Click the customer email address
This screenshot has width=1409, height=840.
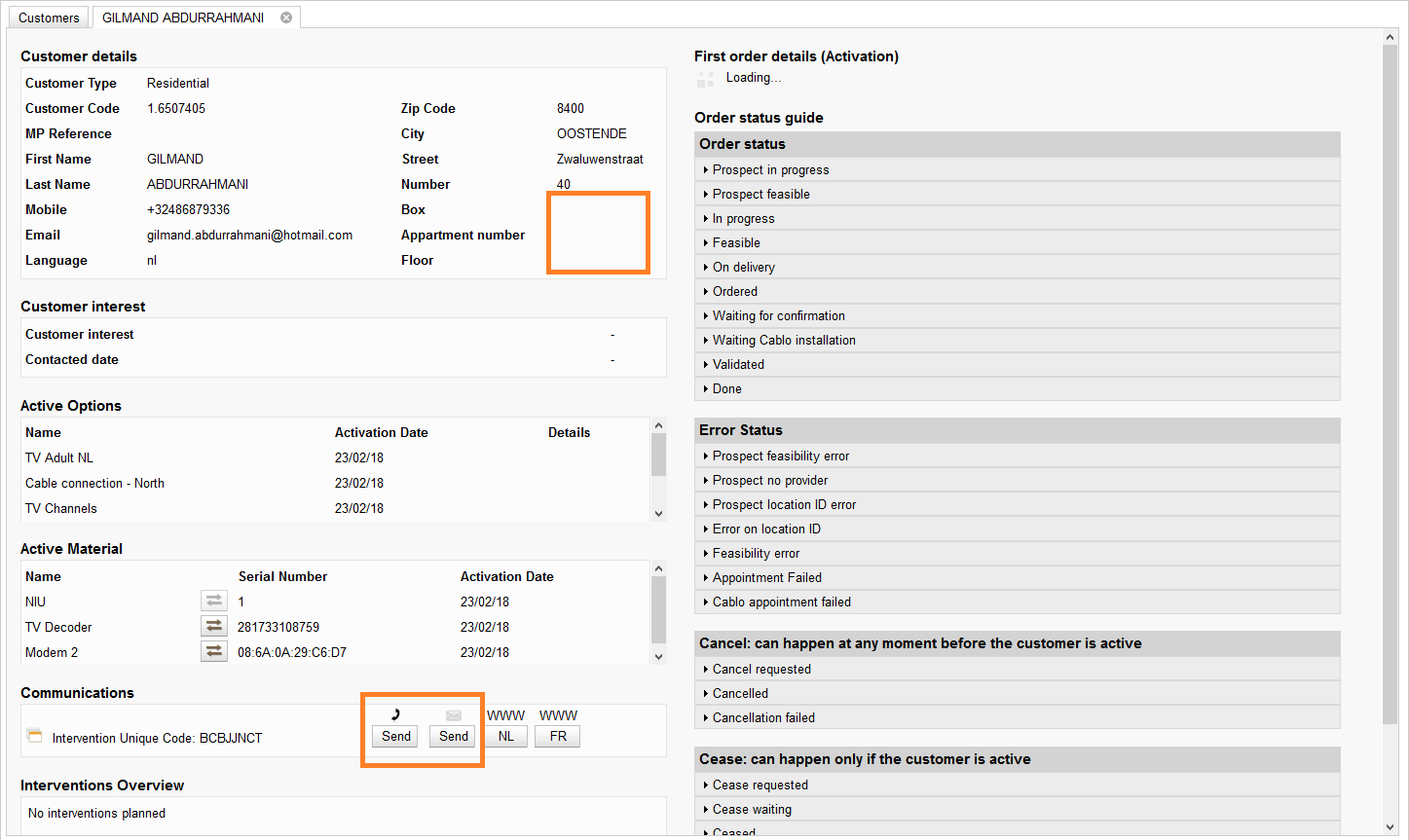click(x=249, y=235)
